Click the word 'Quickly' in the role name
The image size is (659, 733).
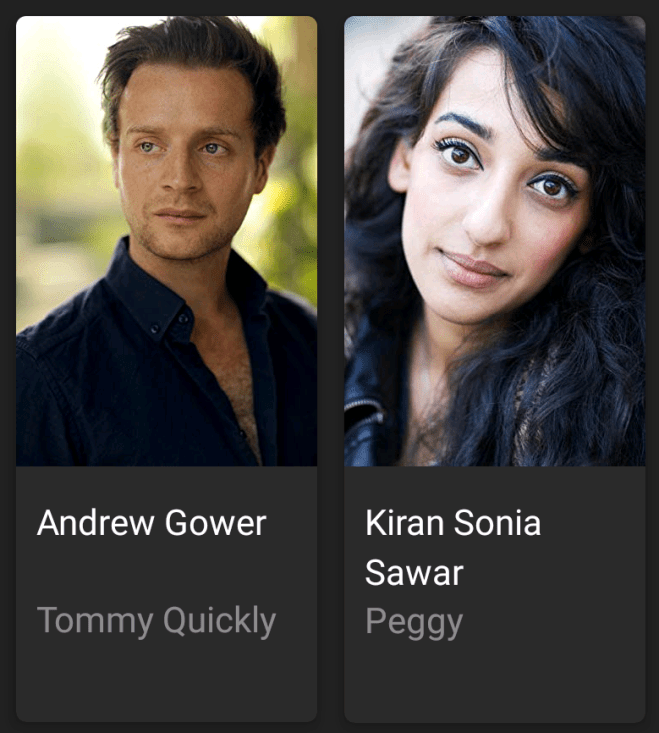click(x=220, y=621)
